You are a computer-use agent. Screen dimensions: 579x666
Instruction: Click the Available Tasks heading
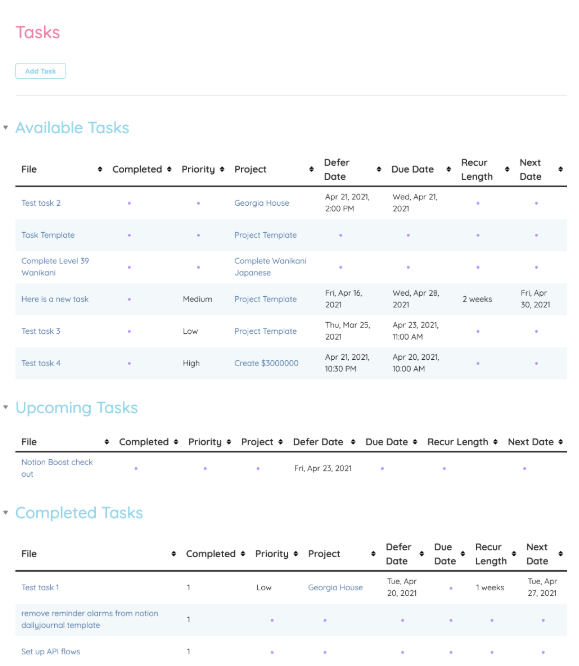72,127
